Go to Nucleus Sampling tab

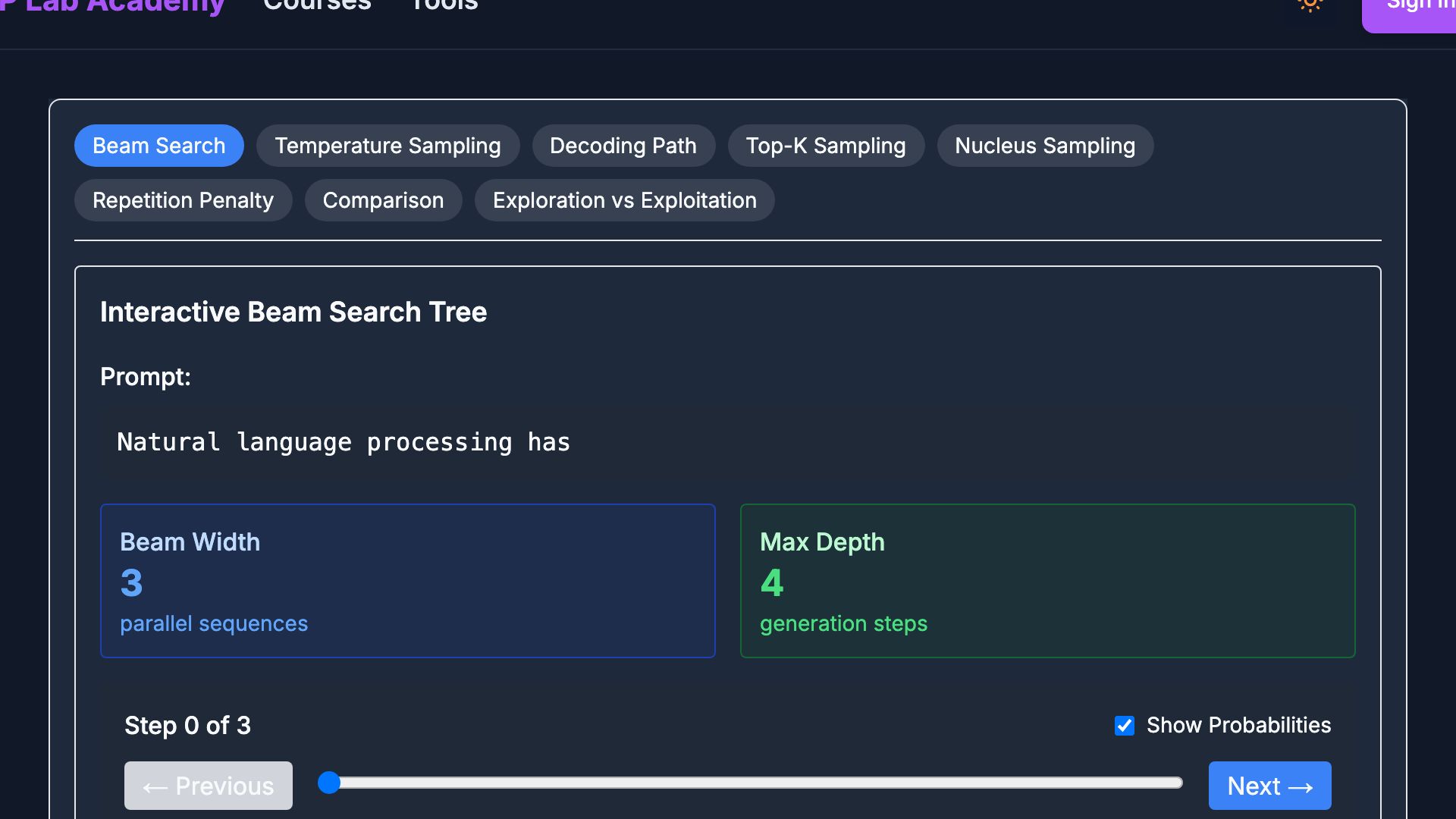coord(1045,146)
